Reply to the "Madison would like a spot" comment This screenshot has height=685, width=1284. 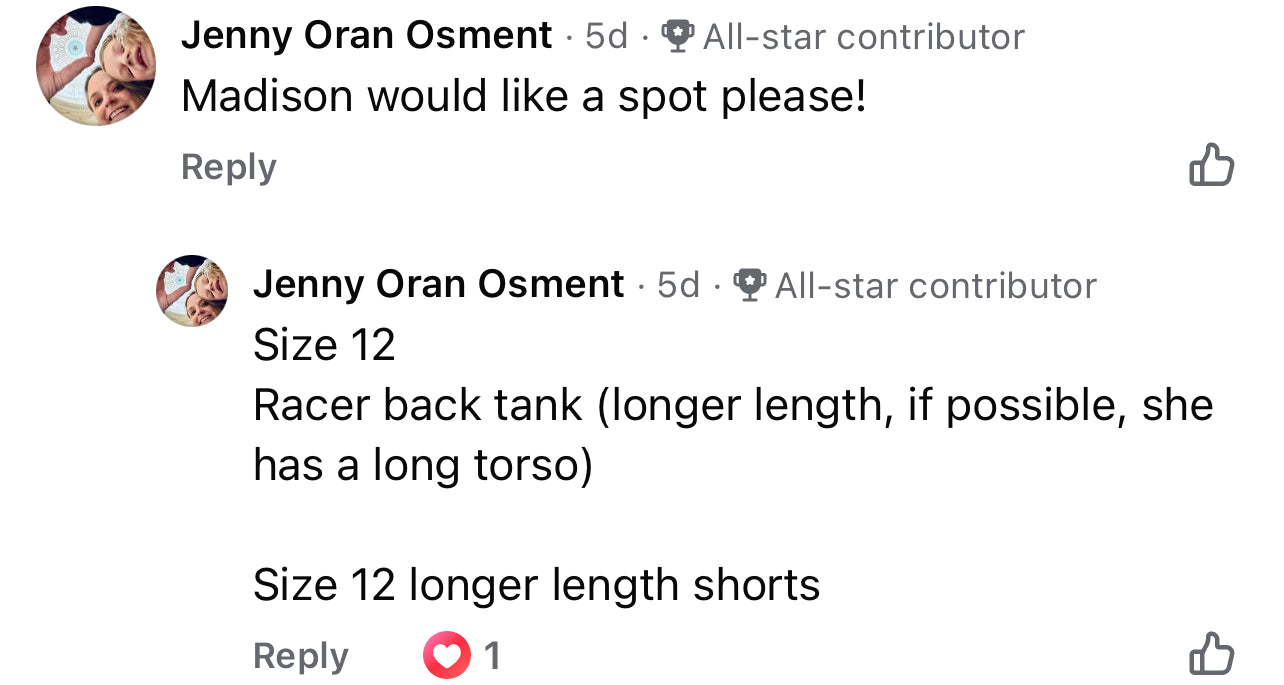click(x=228, y=167)
